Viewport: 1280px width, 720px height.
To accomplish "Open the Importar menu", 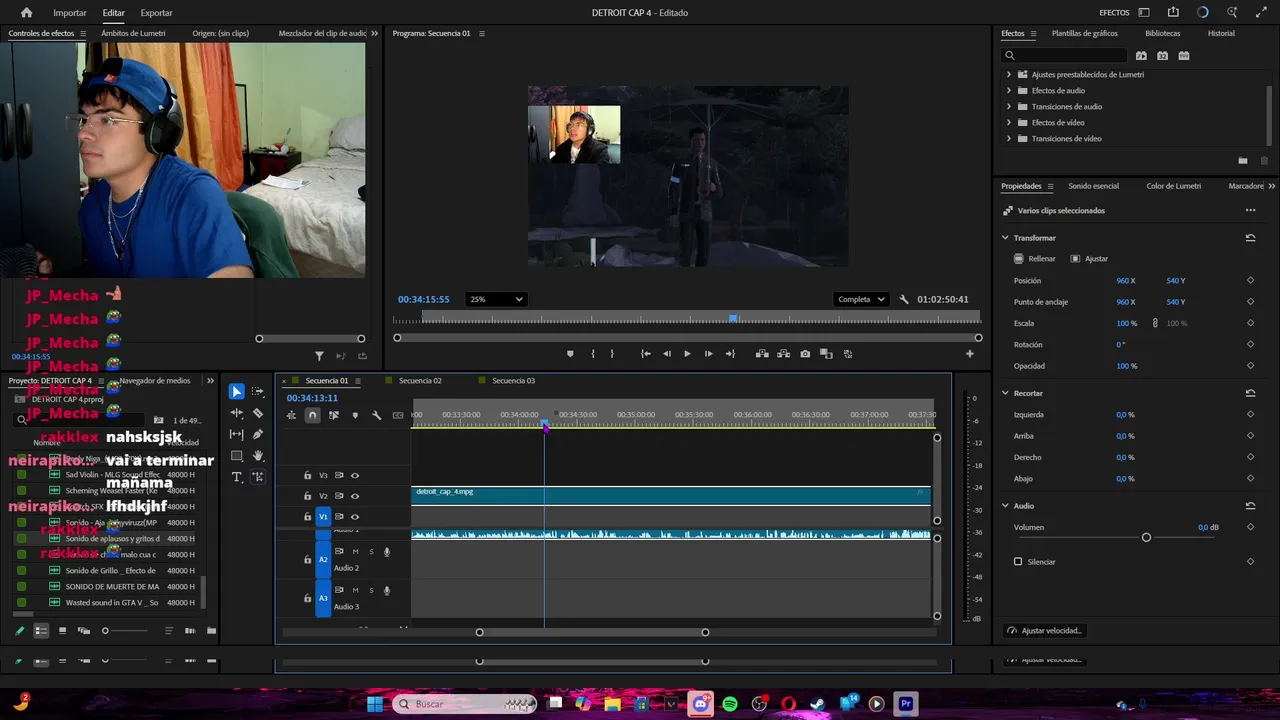I will click(70, 13).
